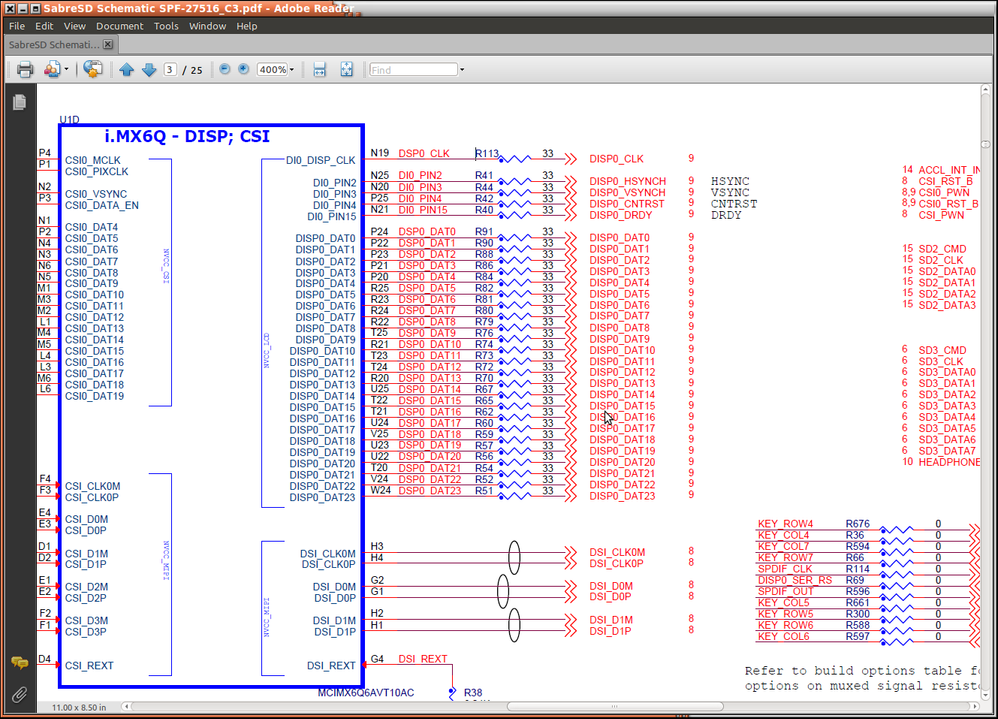
Task: Click the Find search field
Action: (x=413, y=69)
